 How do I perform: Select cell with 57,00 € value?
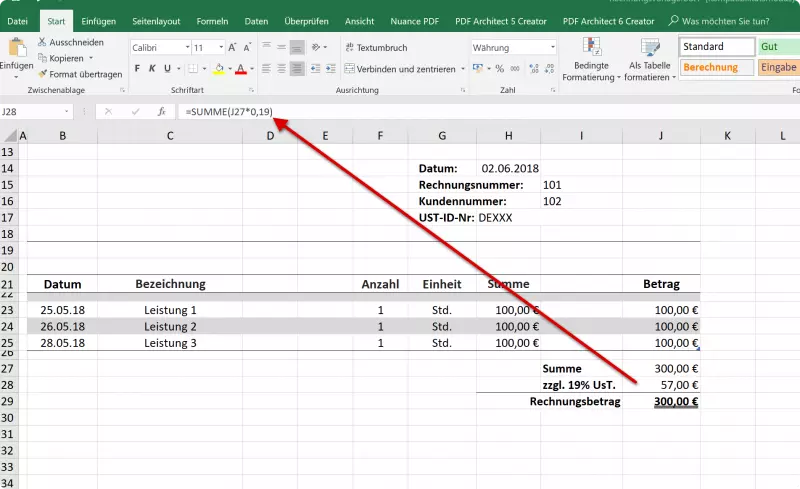(661, 385)
